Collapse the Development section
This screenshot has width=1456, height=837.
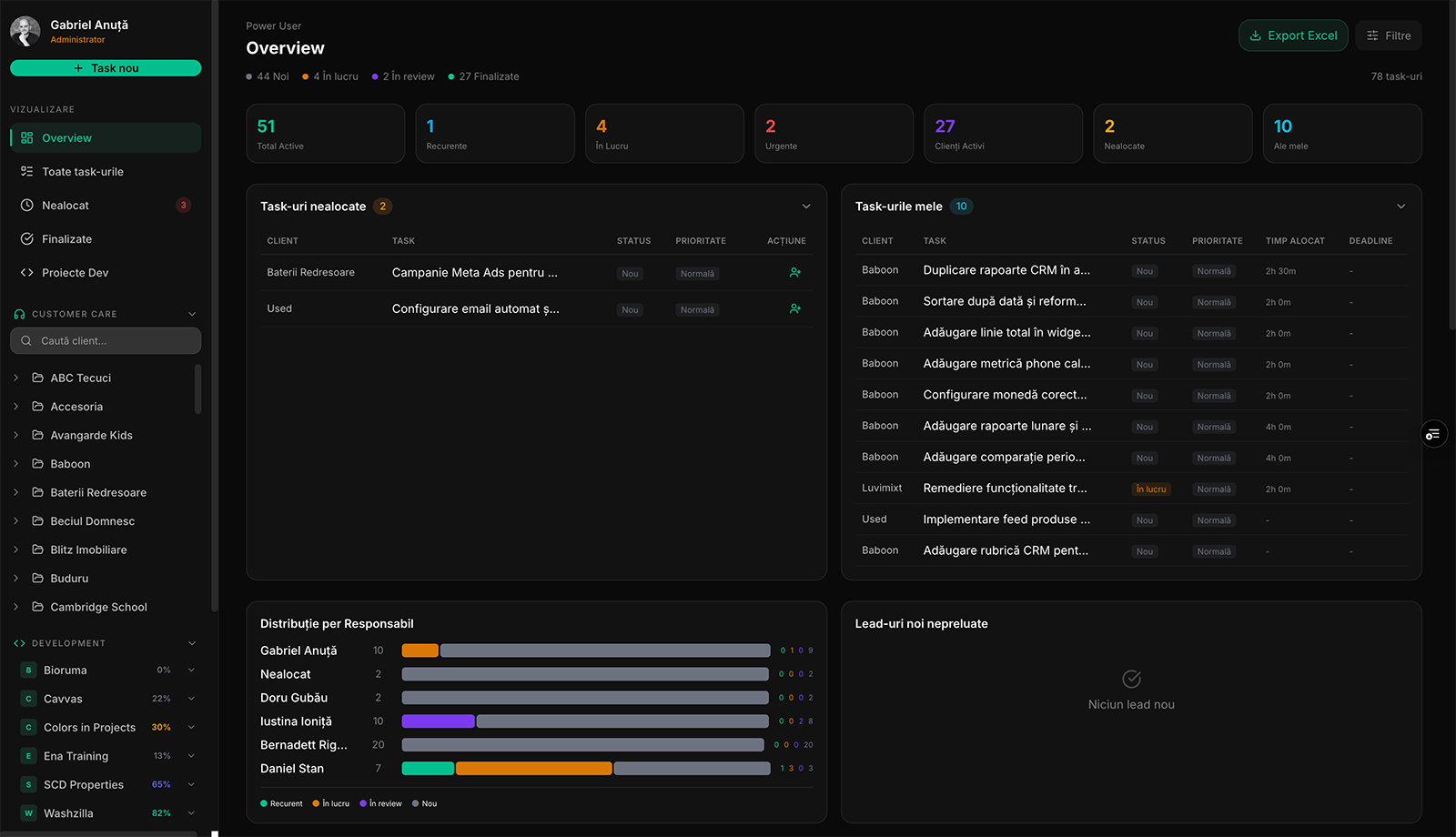pos(192,643)
